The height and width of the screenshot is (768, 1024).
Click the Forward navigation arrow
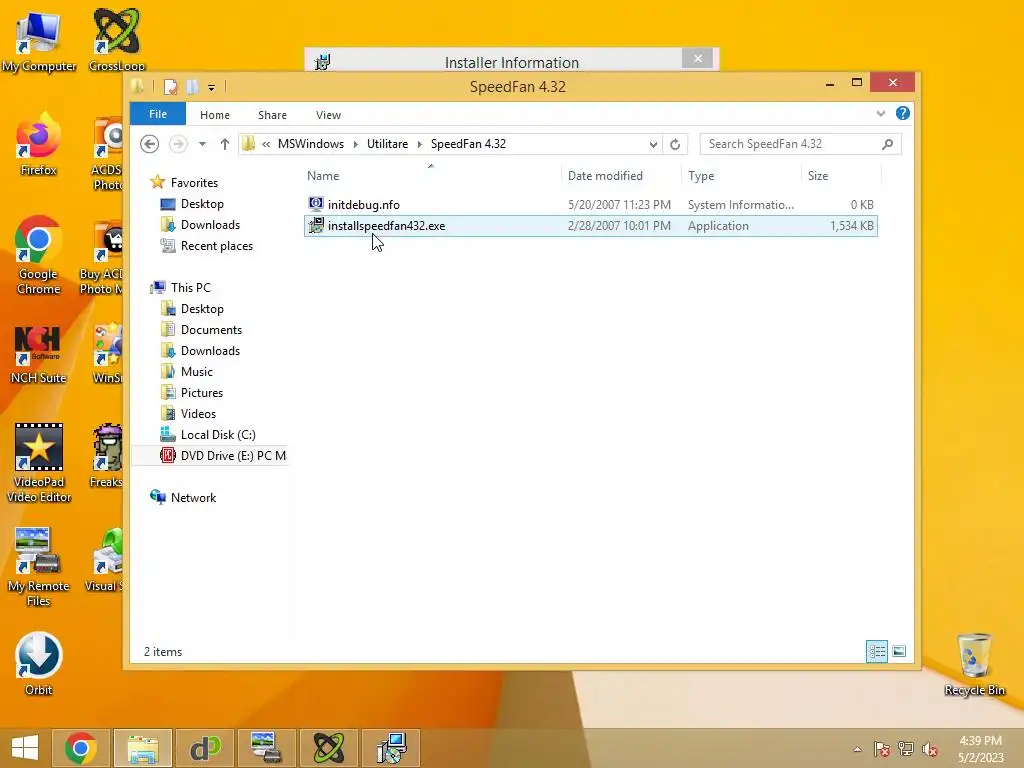(178, 144)
